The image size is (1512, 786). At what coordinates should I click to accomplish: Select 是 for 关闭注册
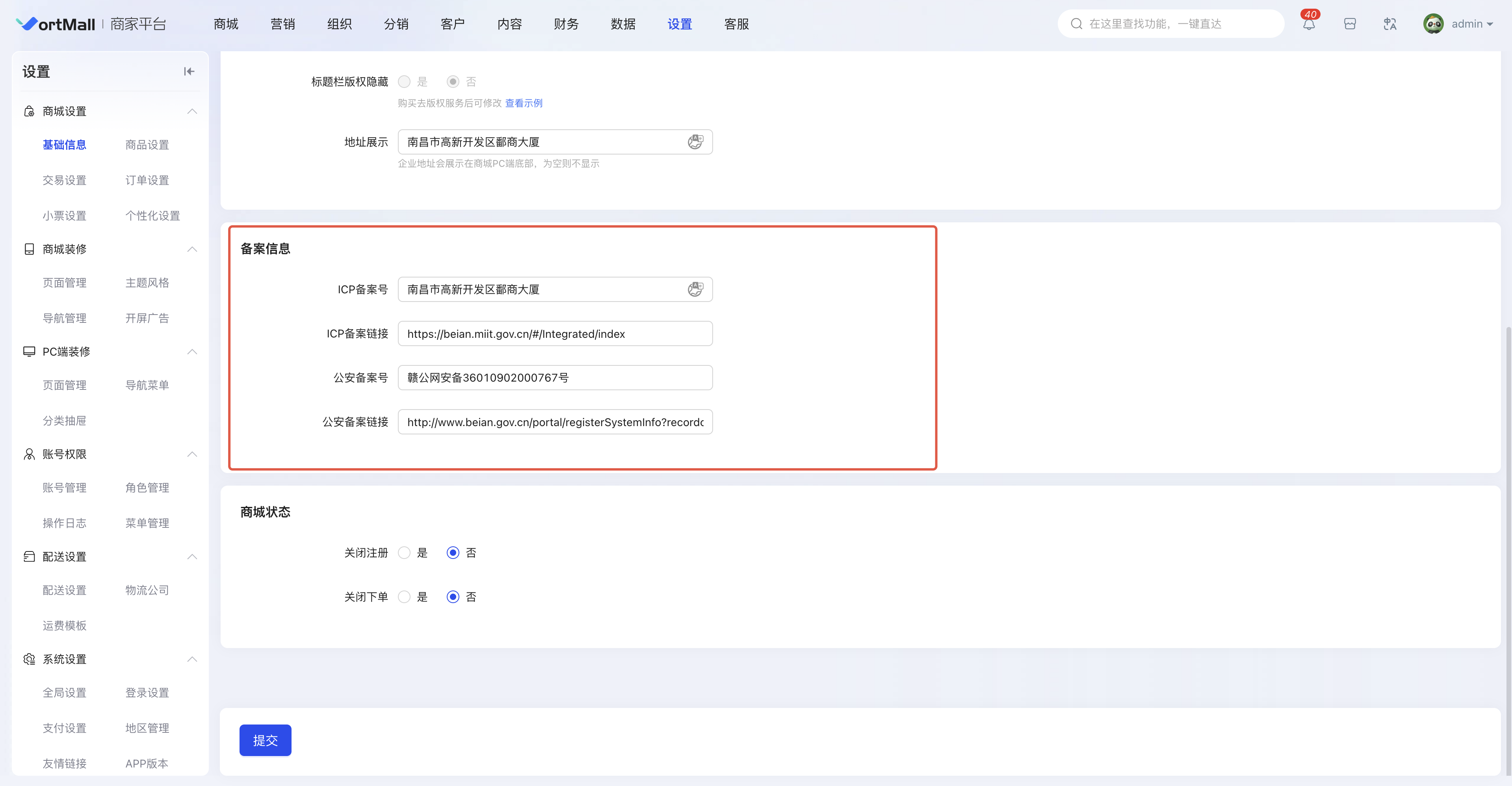pos(404,553)
